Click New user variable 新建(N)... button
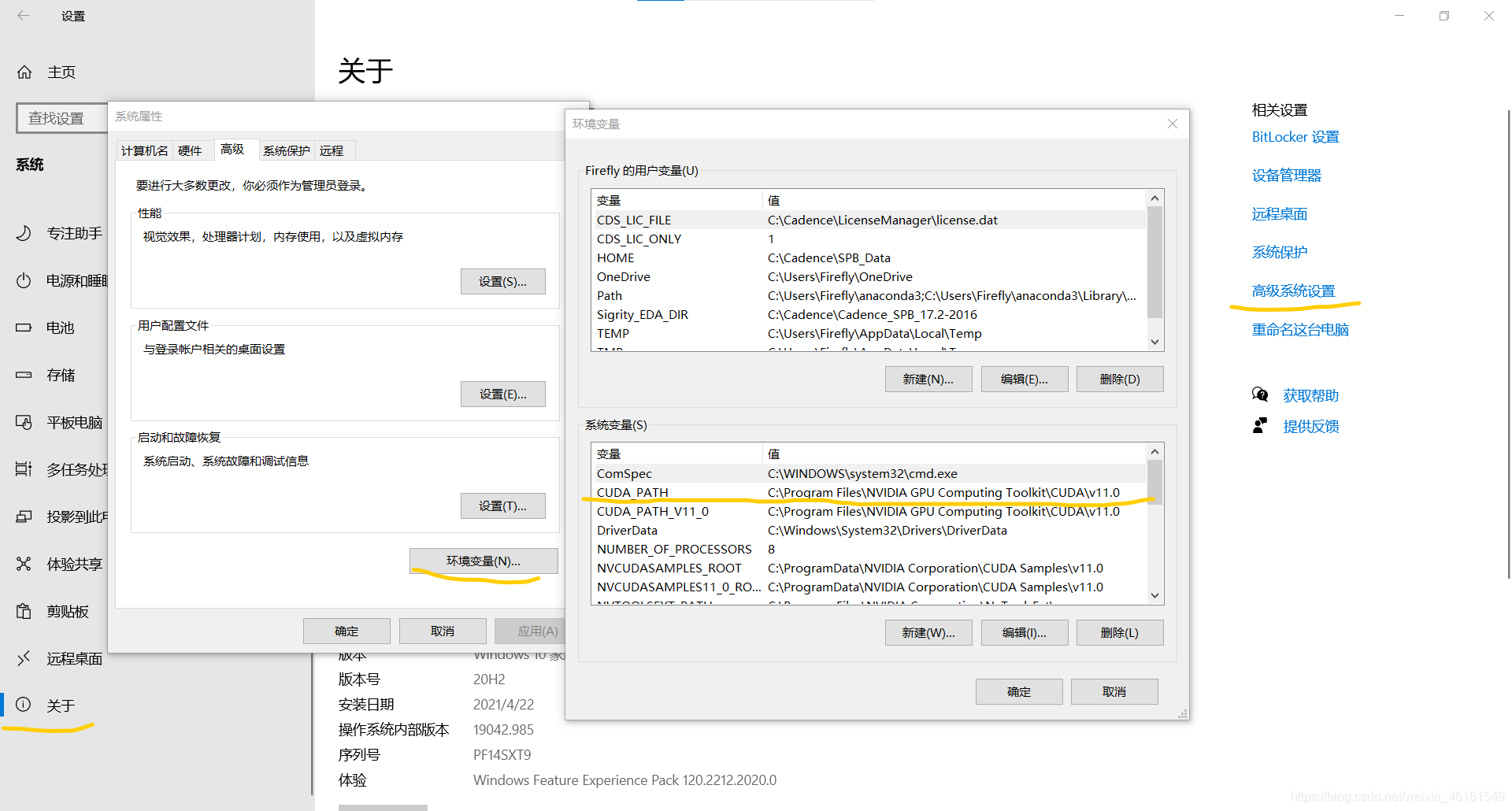This screenshot has height=811, width=1512. (x=928, y=379)
